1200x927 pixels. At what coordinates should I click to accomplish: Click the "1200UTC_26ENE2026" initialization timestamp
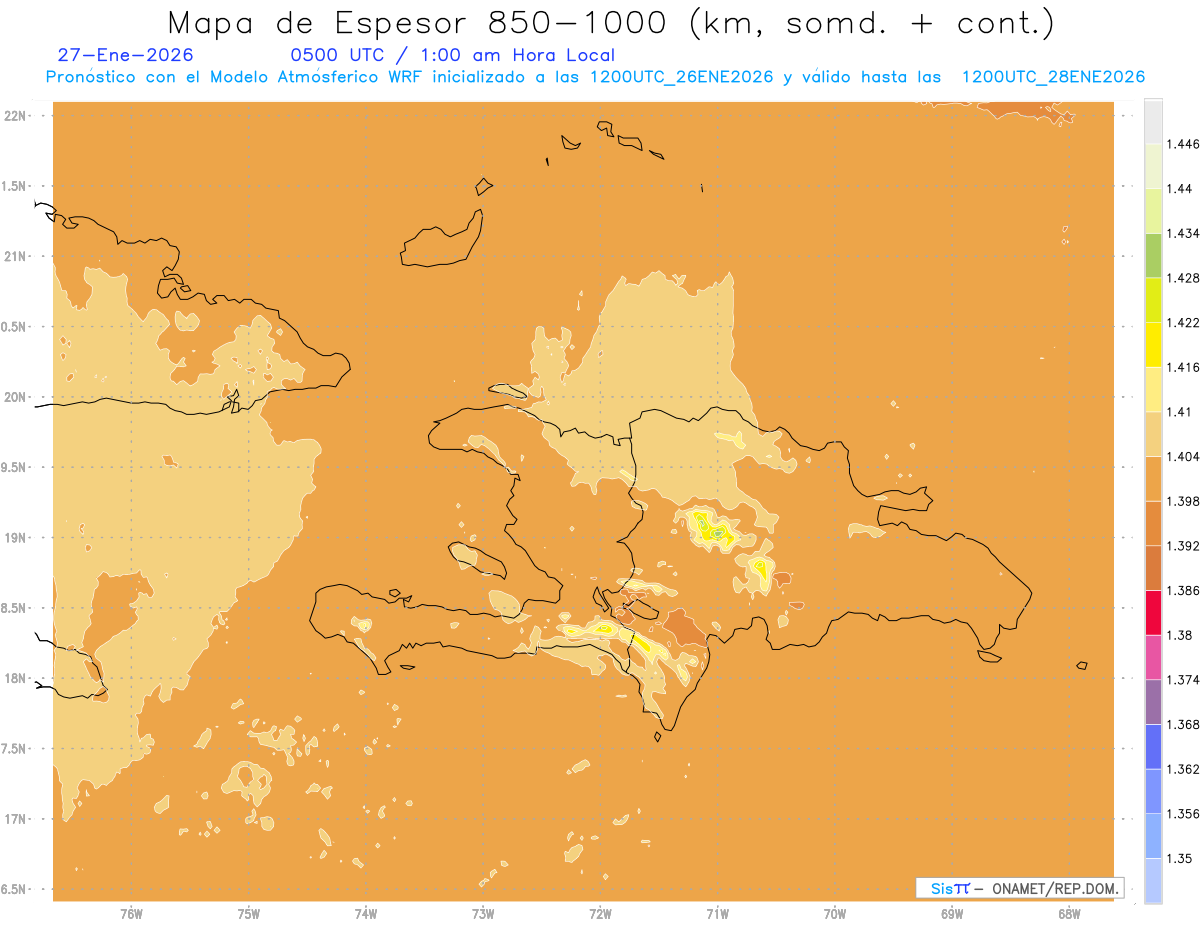tap(681, 78)
